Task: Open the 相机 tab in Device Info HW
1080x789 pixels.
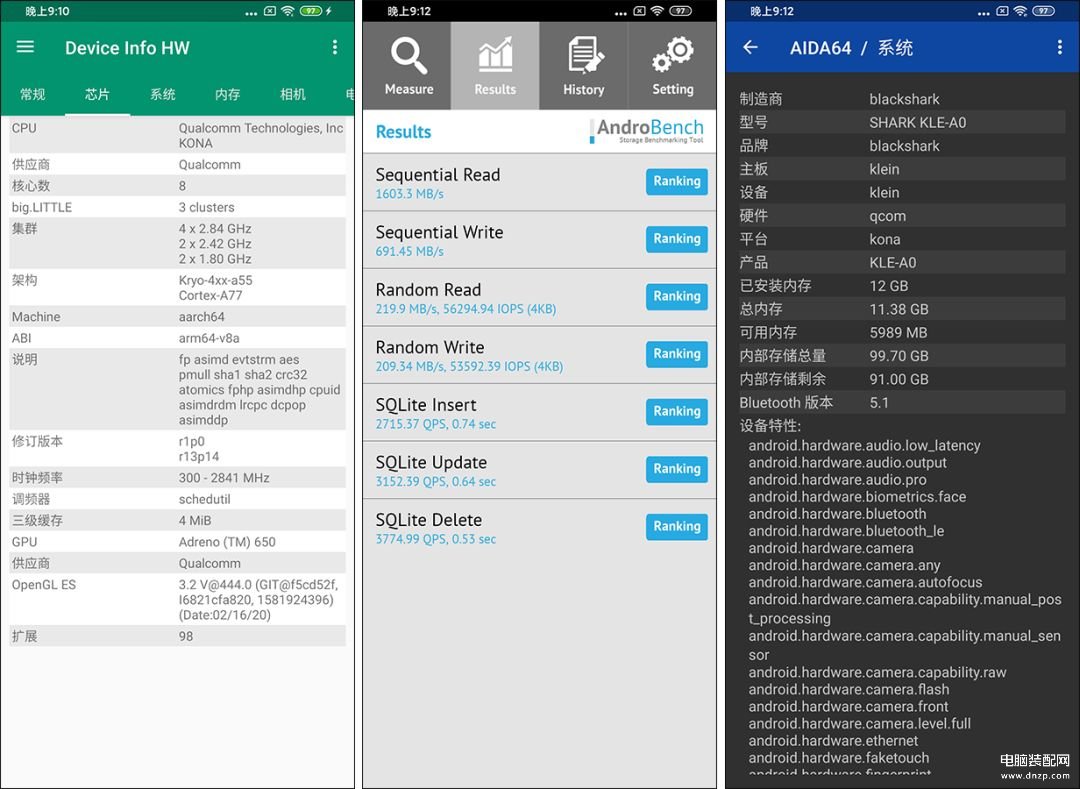Action: coord(293,94)
